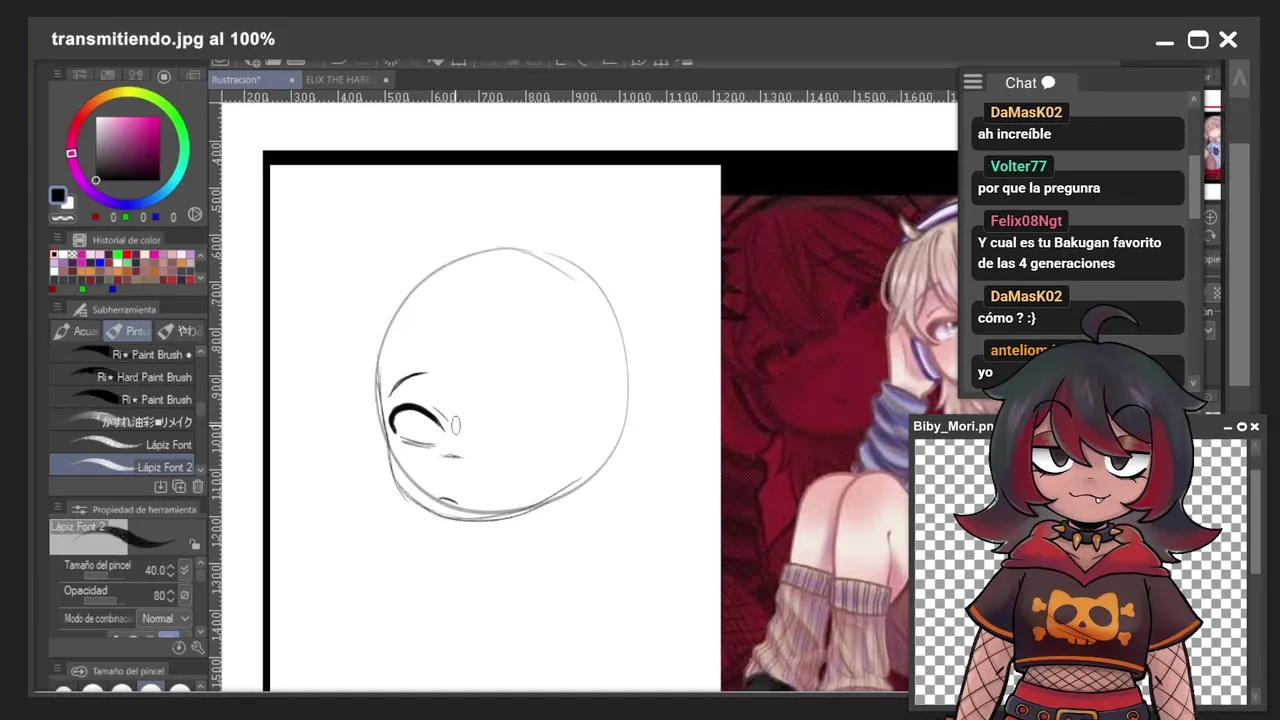Click the chat scrollbar thumb

pyautogui.click(x=1194, y=187)
